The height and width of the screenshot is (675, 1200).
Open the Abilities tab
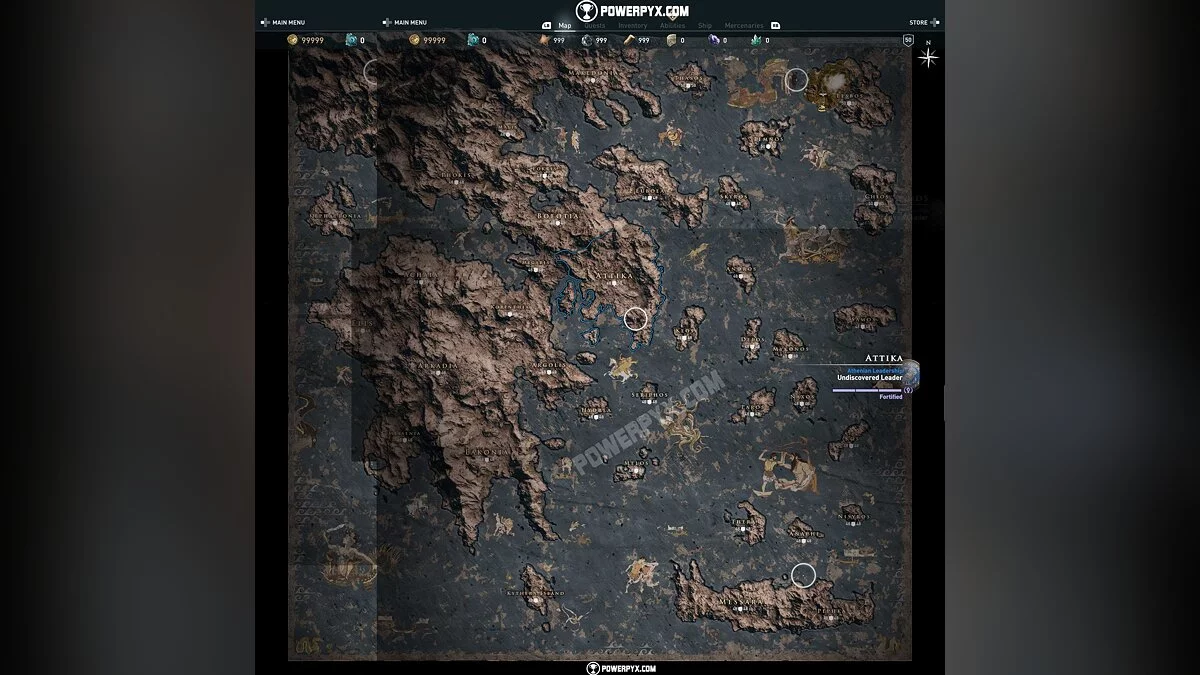pos(673,25)
